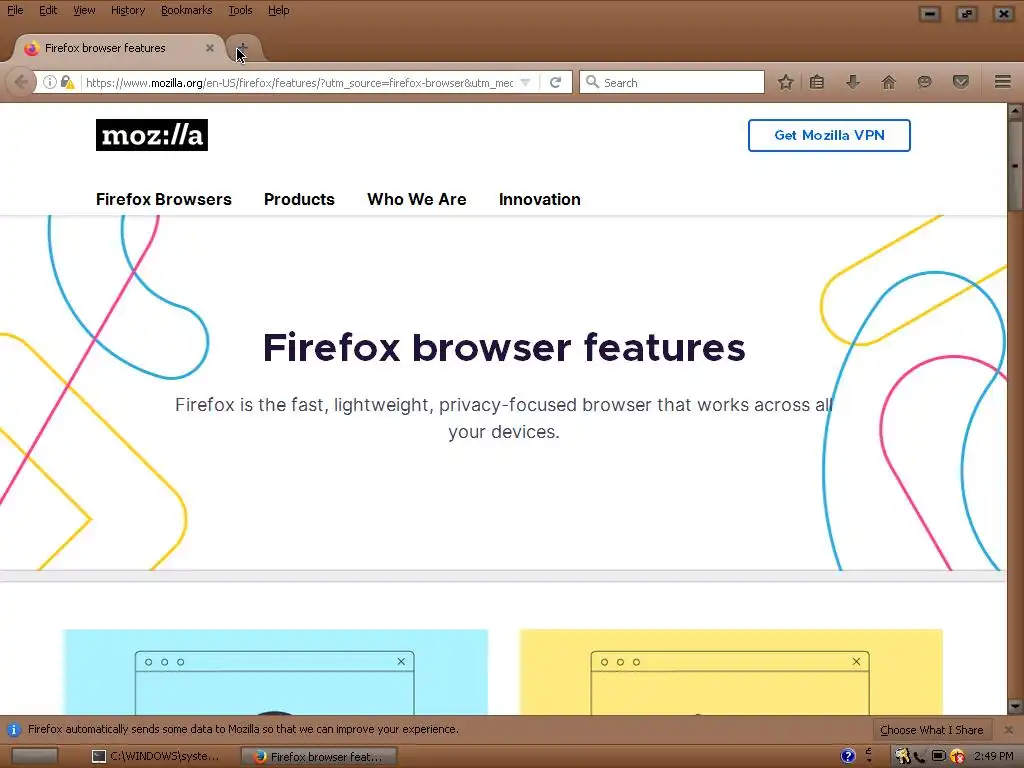Open the Products navigation item
Viewport: 1024px width, 768px height.
pyautogui.click(x=299, y=199)
